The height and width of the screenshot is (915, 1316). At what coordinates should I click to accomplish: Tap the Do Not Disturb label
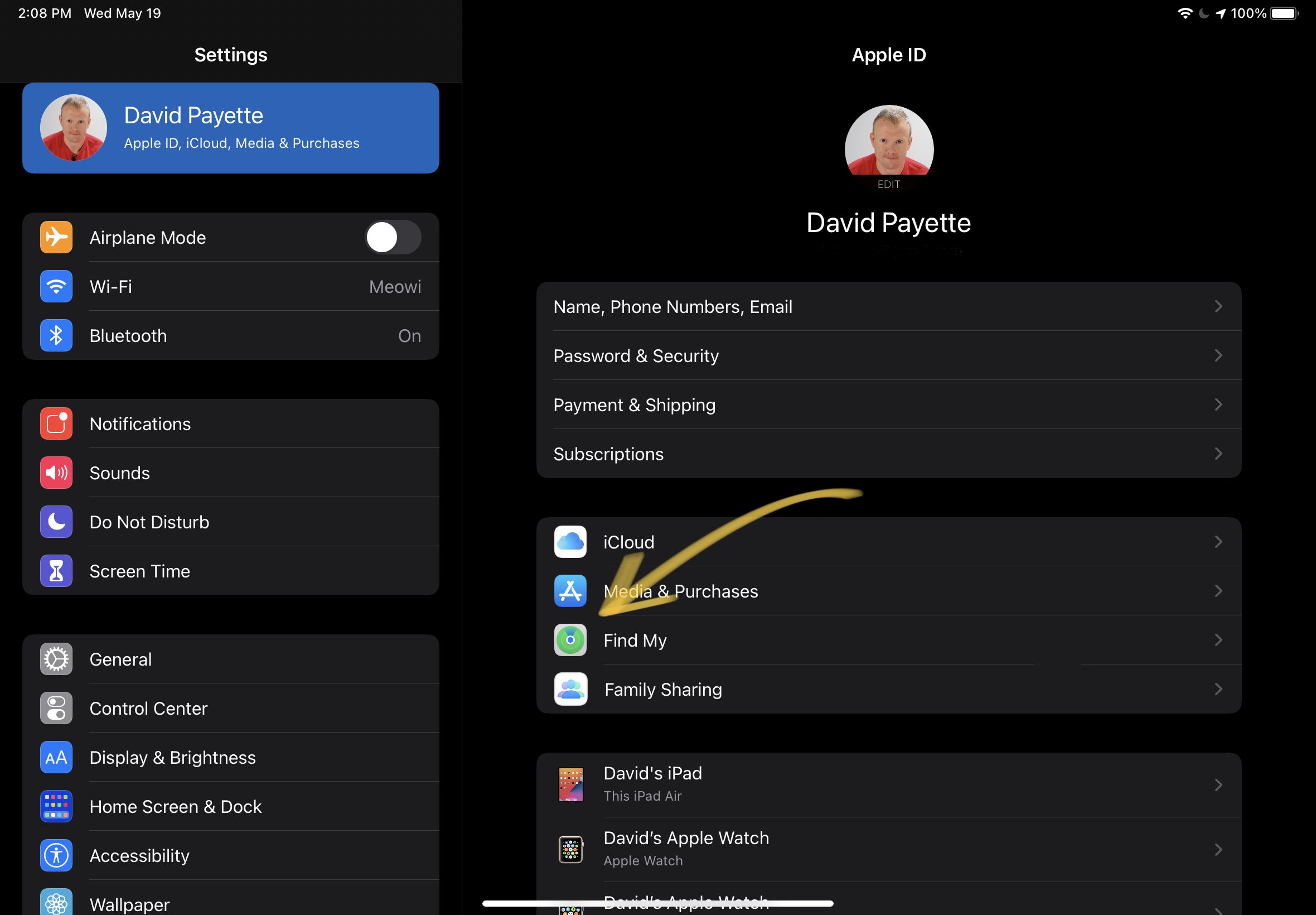[149, 522]
